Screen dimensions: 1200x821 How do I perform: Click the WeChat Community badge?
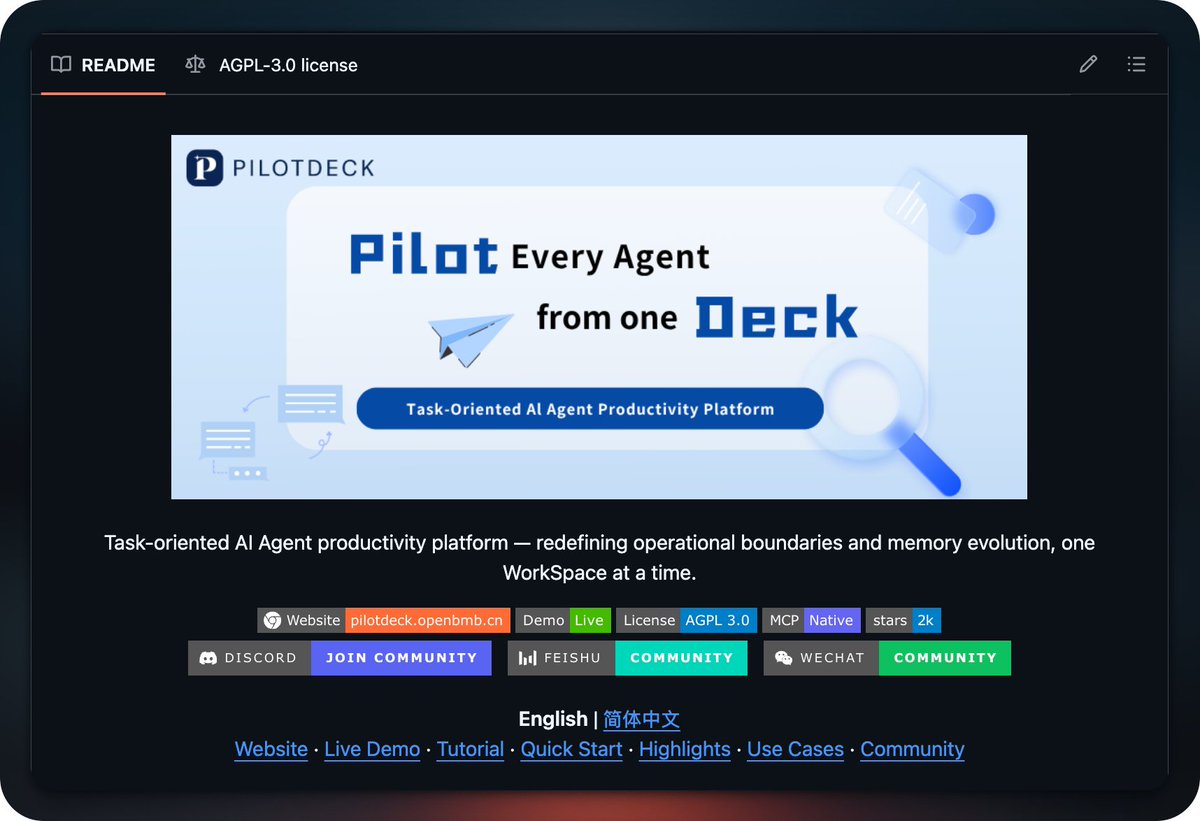pyautogui.click(x=887, y=658)
